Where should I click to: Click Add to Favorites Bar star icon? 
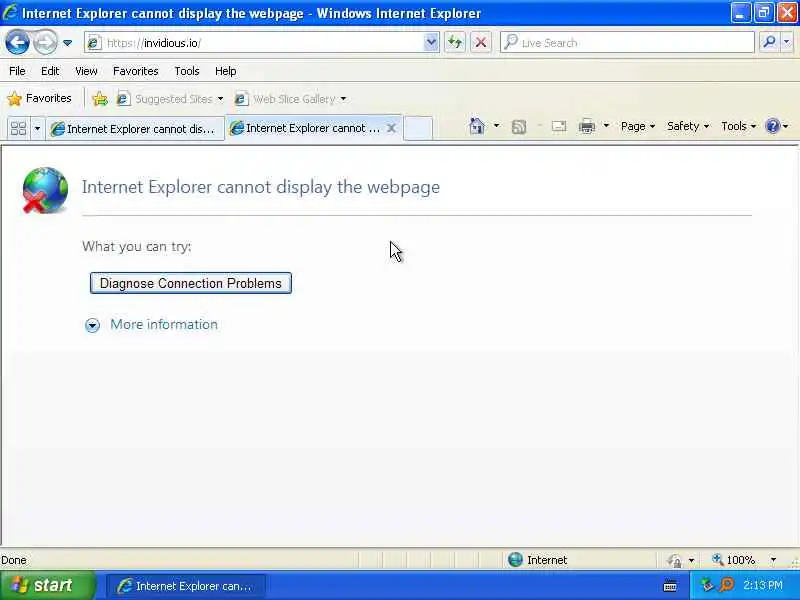click(100, 98)
